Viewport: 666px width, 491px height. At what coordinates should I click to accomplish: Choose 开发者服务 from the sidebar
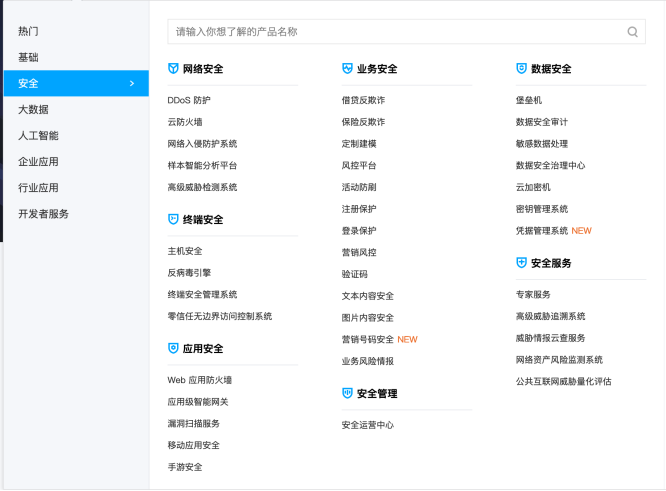click(43, 213)
